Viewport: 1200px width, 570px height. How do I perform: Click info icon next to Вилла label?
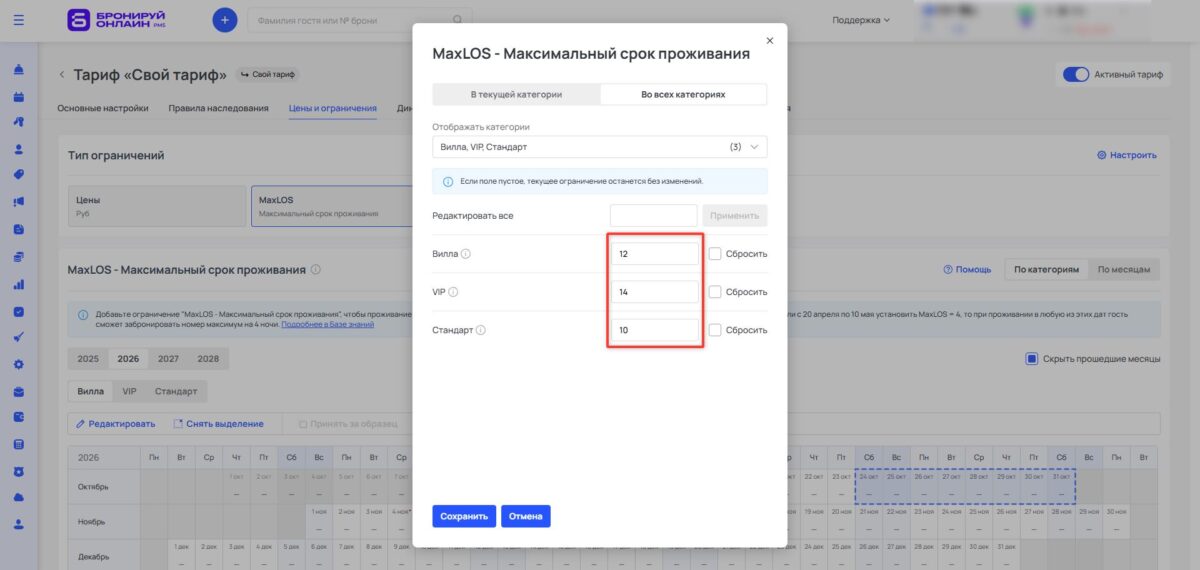coord(466,254)
